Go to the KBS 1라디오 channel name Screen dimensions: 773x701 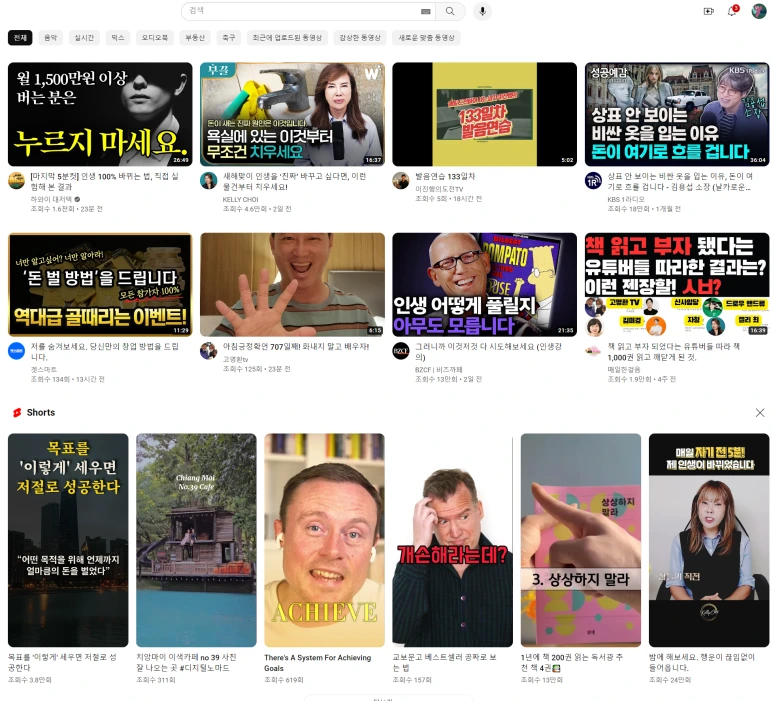pyautogui.click(x=626, y=200)
